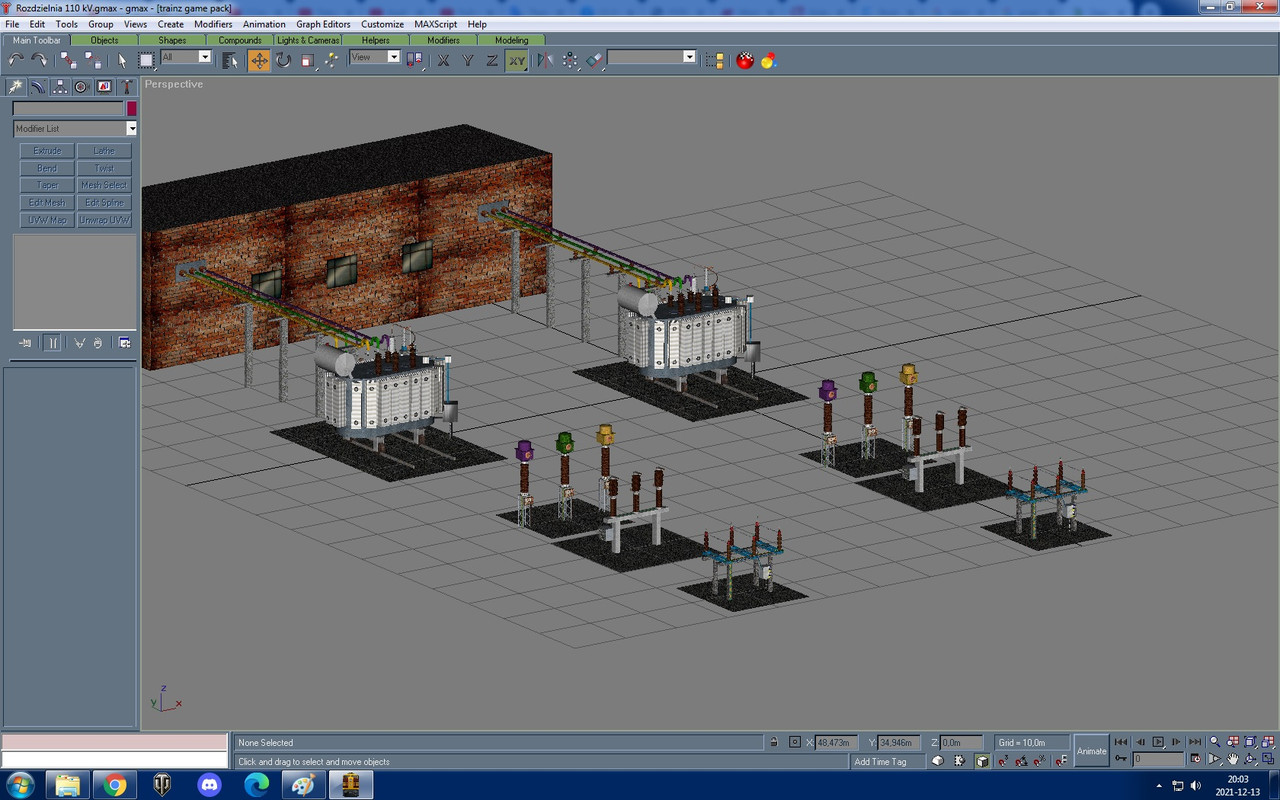This screenshot has height=800, width=1280.
Task: Click the Undo arrow in the main toolbar
Action: 16,60
